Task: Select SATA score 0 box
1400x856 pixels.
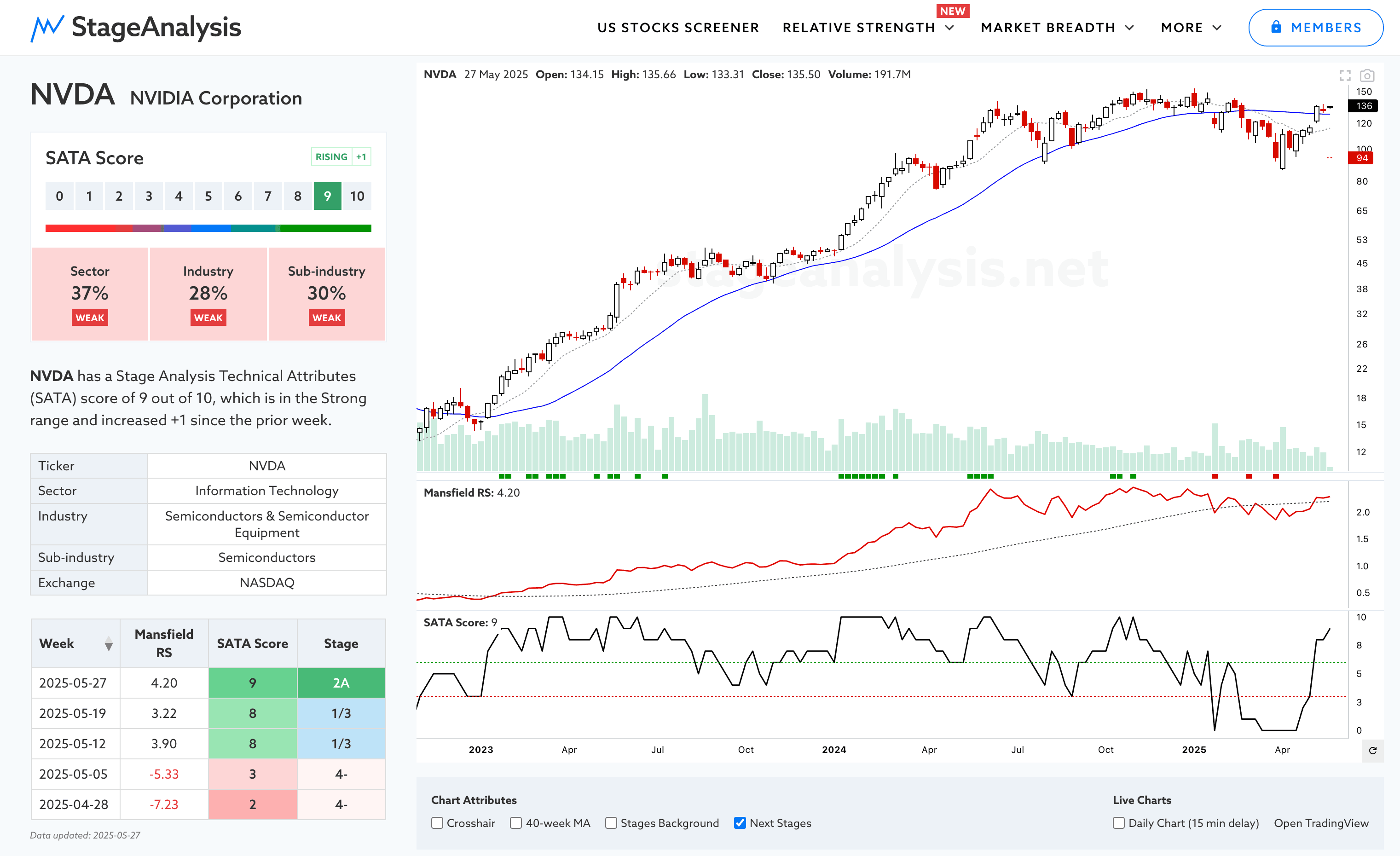Action: pos(60,196)
